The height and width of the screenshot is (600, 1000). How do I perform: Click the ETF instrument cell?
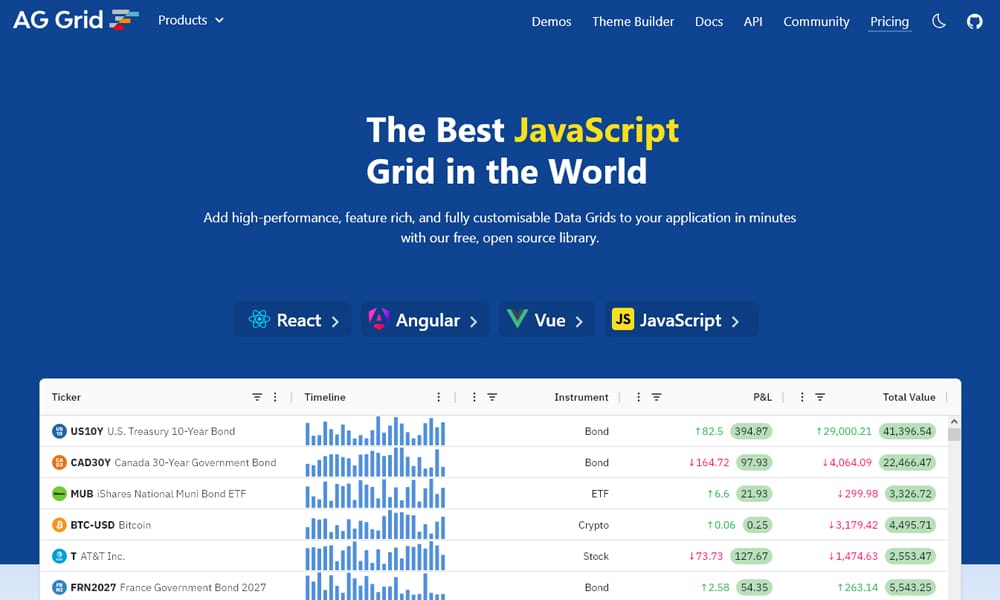pyautogui.click(x=599, y=494)
